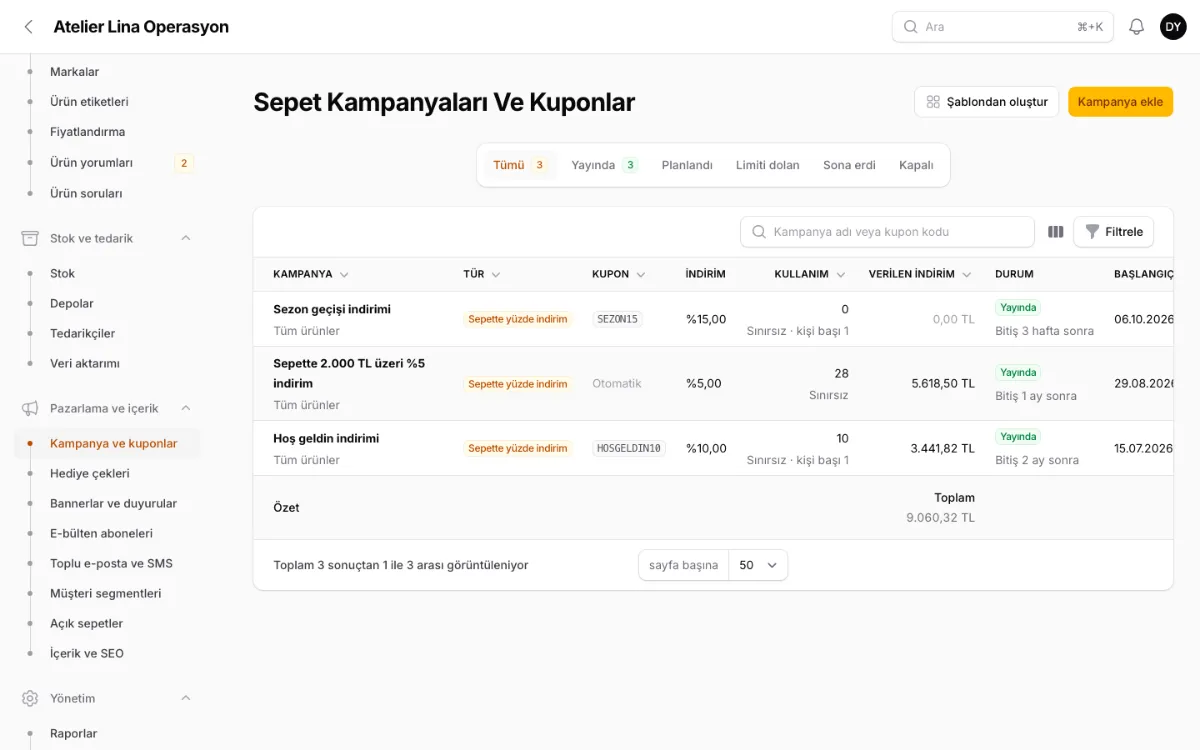Go back using the header arrow
Viewport: 1200px width, 750px height.
point(28,27)
